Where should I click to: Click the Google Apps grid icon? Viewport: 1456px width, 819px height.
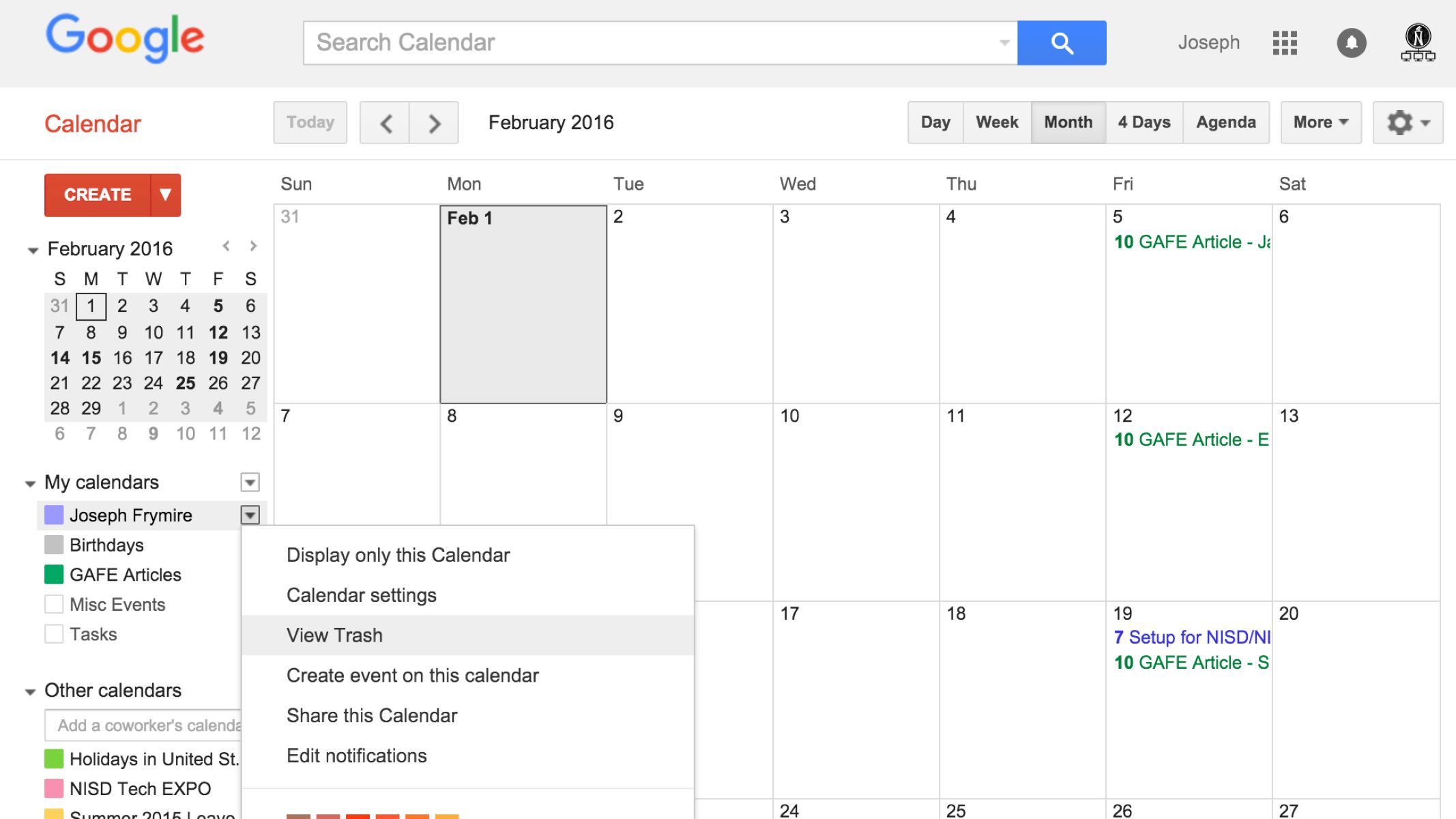click(1285, 41)
